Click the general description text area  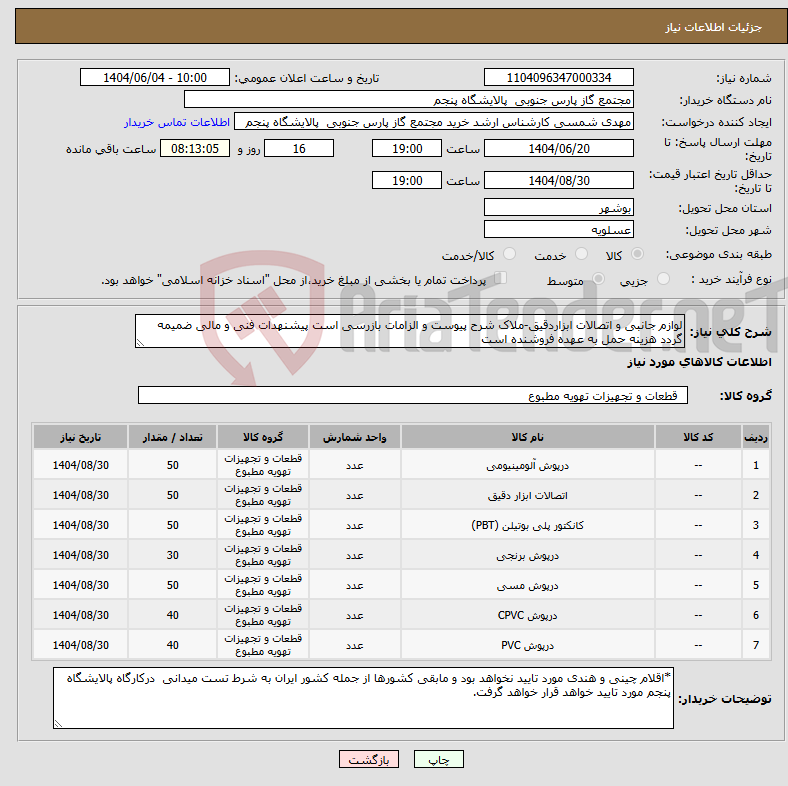click(x=410, y=332)
